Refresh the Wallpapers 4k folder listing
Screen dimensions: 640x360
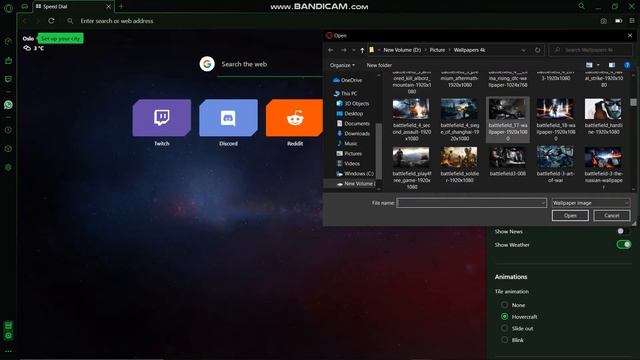pyautogui.click(x=538, y=50)
